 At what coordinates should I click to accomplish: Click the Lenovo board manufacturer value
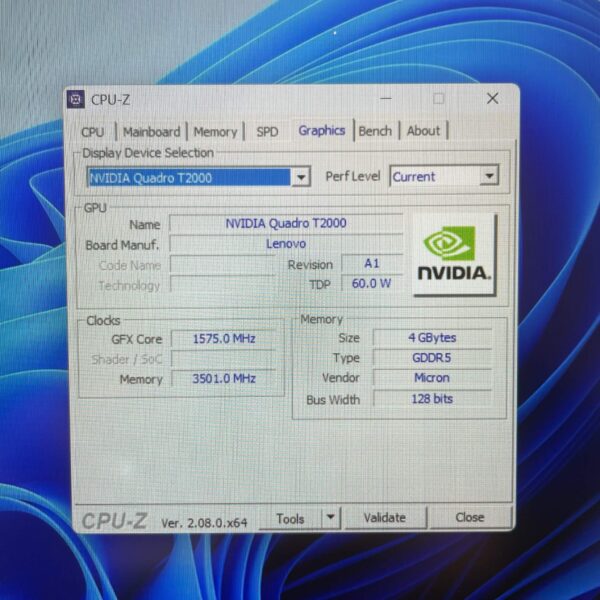(286, 244)
